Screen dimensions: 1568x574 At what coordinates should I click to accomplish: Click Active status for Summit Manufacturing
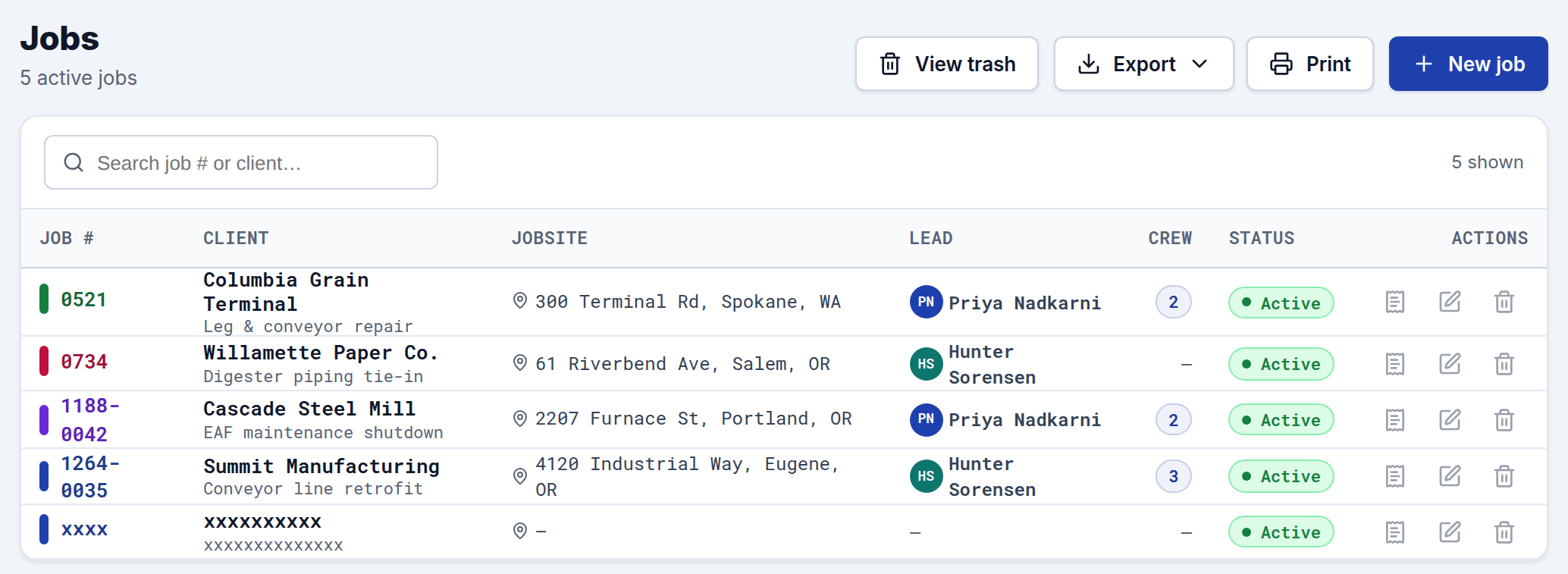click(x=1281, y=476)
